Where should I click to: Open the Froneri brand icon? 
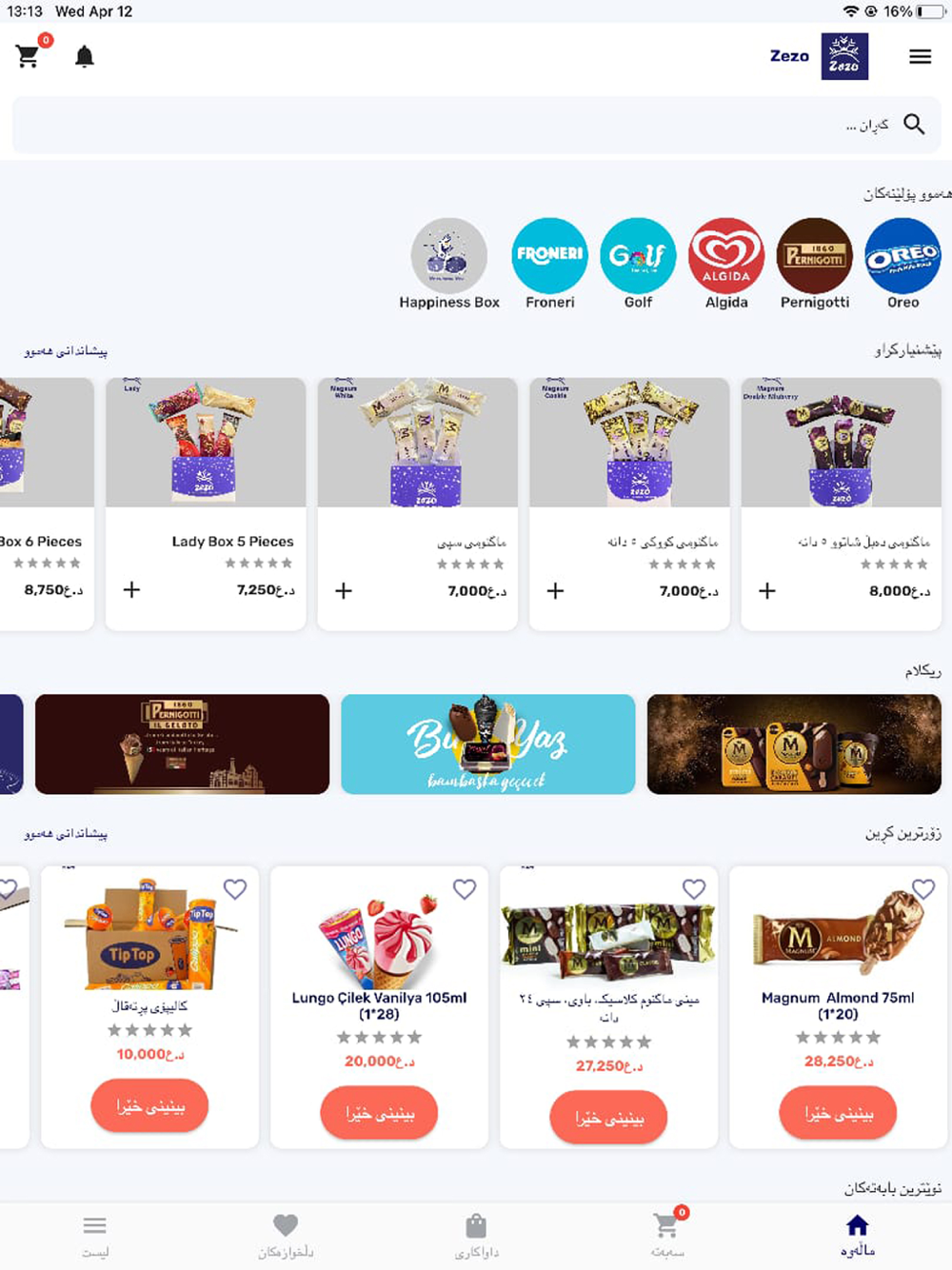[x=549, y=256]
